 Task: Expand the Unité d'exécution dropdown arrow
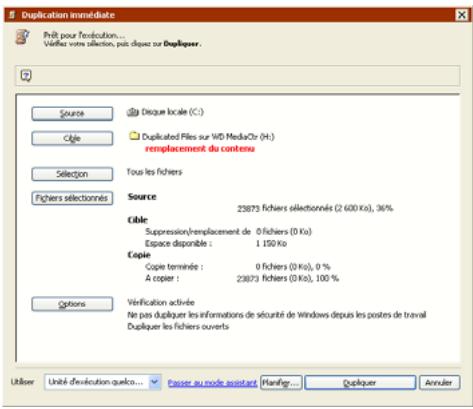click(155, 382)
